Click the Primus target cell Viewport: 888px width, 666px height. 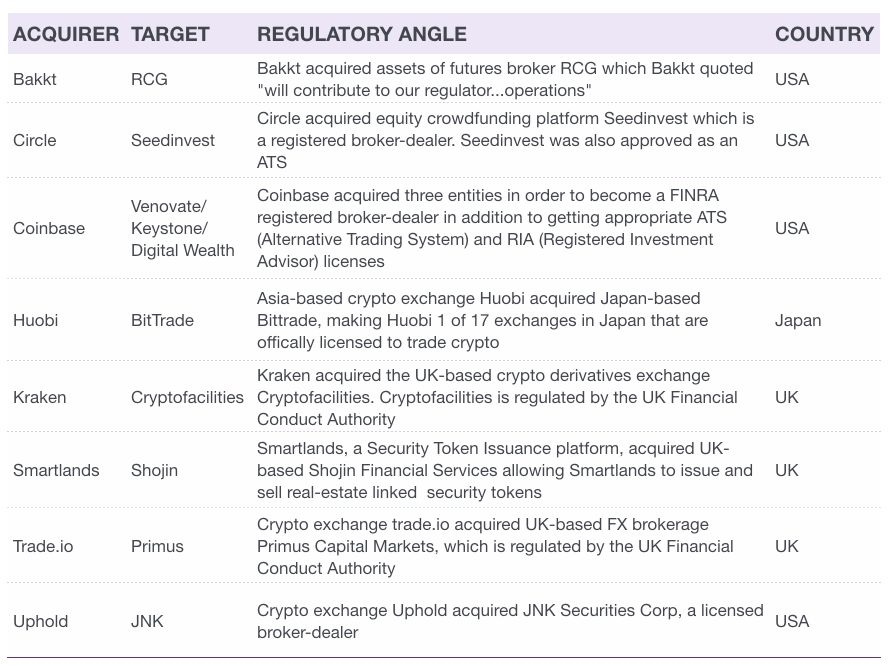click(157, 547)
